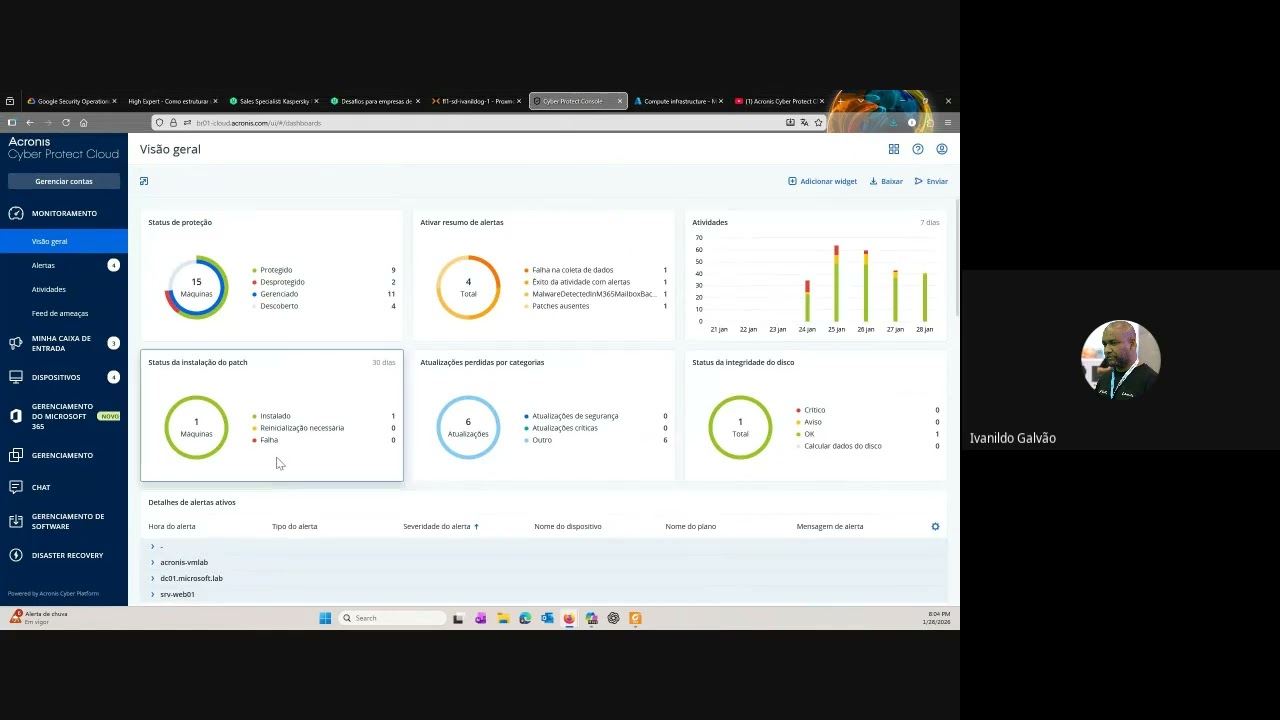This screenshot has height=720, width=1280.
Task: Open the apps grid icon in header
Action: (894, 149)
